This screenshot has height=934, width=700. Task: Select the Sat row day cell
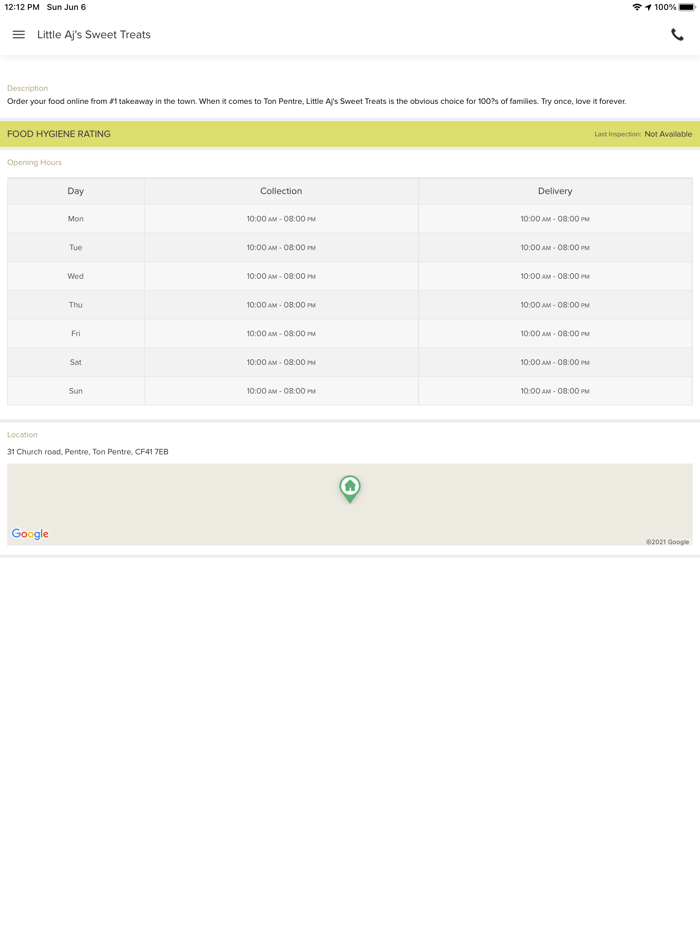[x=76, y=362]
